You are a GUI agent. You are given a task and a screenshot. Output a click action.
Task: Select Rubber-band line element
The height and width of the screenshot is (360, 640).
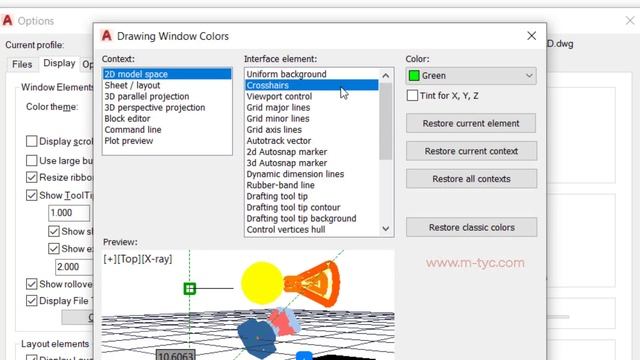click(312, 185)
